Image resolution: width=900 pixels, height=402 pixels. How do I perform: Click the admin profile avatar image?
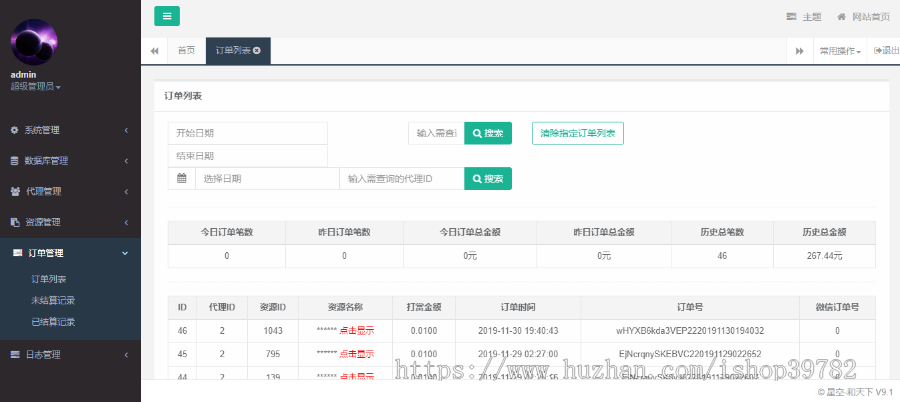(x=34, y=43)
